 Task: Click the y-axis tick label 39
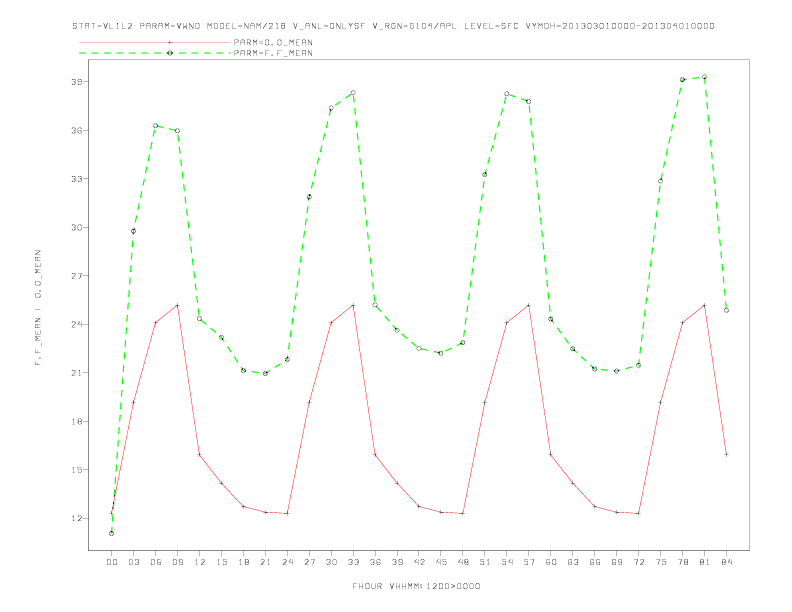tap(76, 82)
